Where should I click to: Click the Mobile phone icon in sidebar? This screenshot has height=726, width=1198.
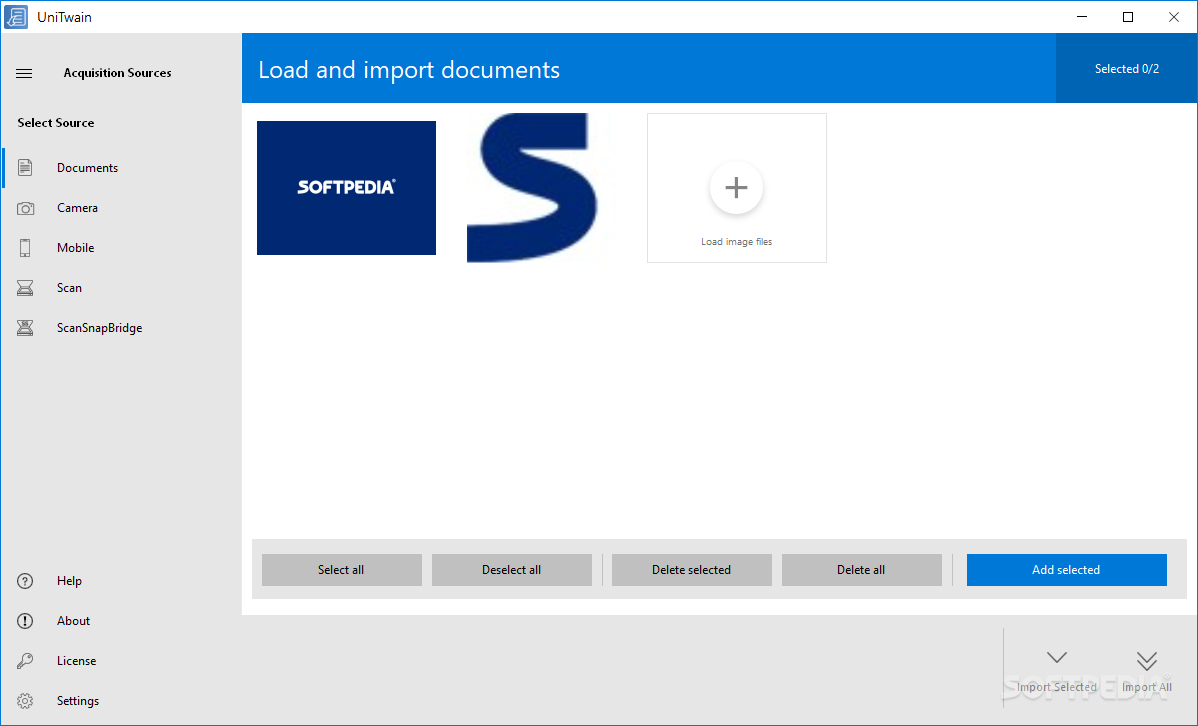25,248
